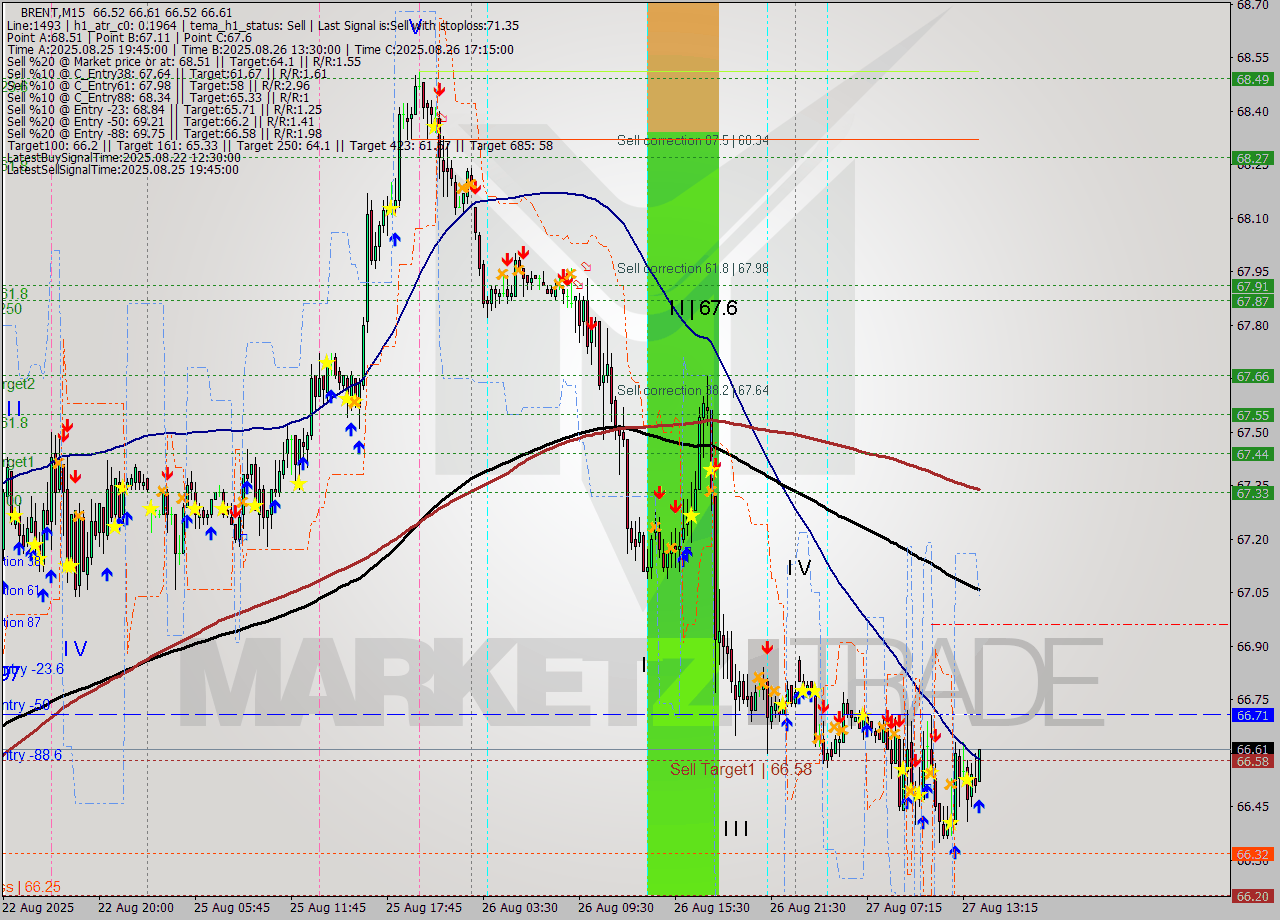Click the II | 67.6 wave annotation
The width and height of the screenshot is (1280, 920).
point(703,309)
